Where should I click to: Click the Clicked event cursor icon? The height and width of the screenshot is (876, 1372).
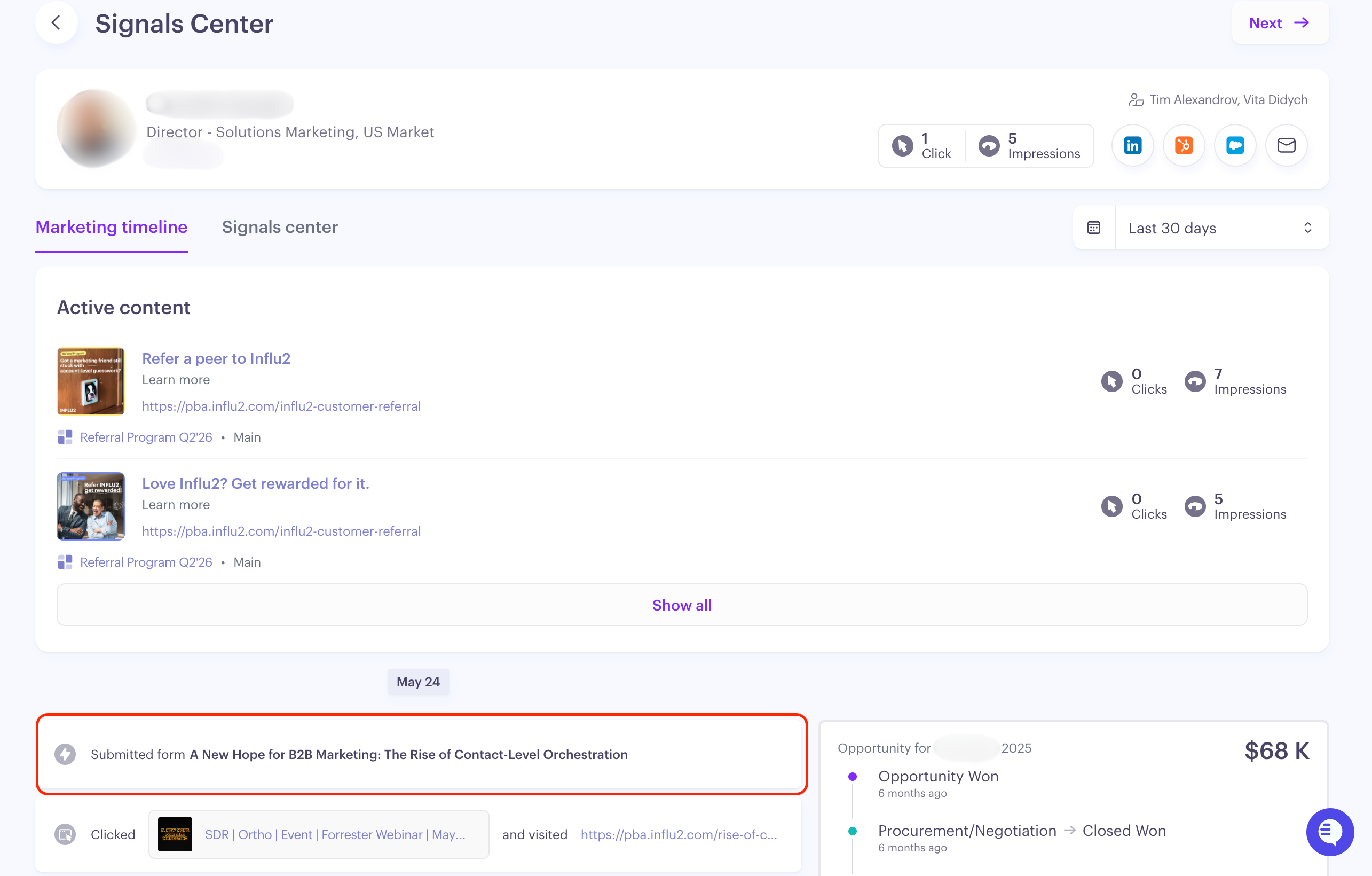65,834
